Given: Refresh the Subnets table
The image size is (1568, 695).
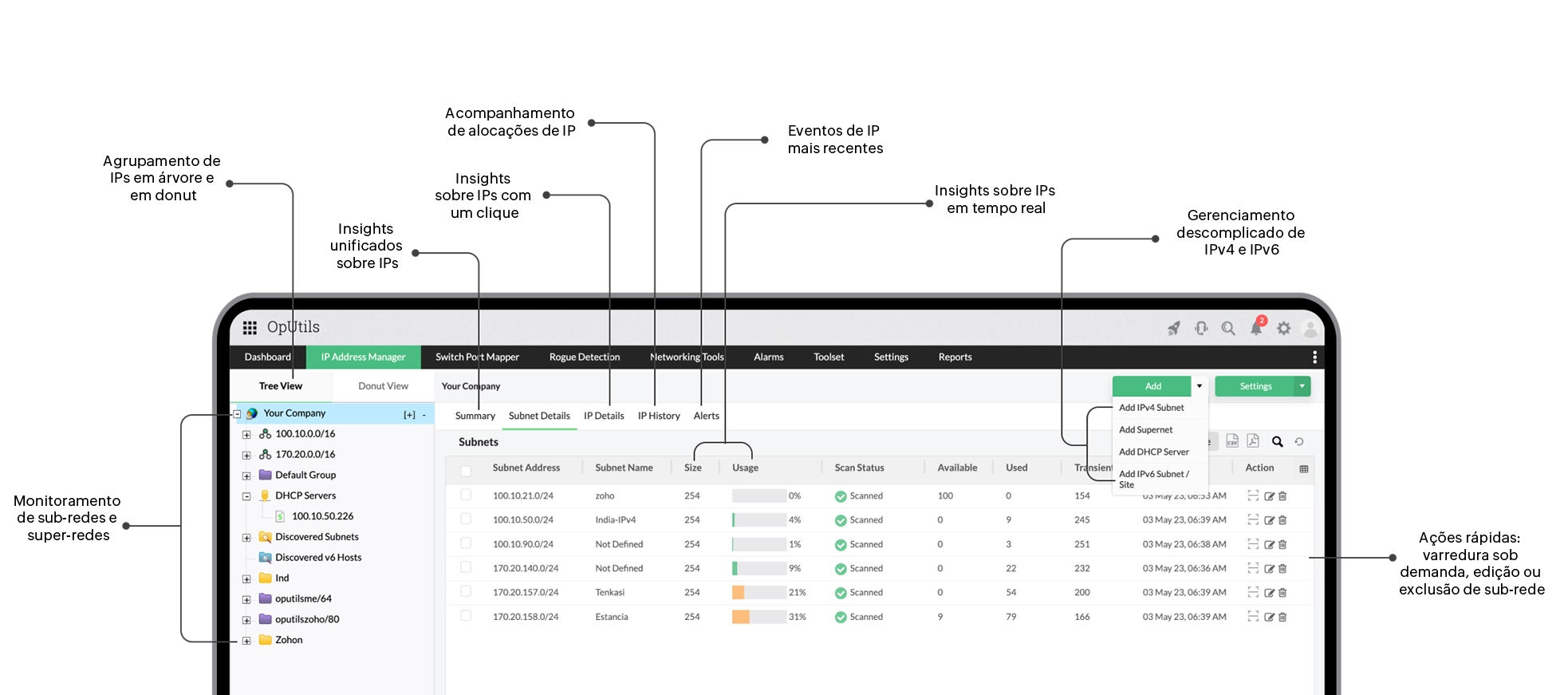Looking at the screenshot, I should point(1299,441).
